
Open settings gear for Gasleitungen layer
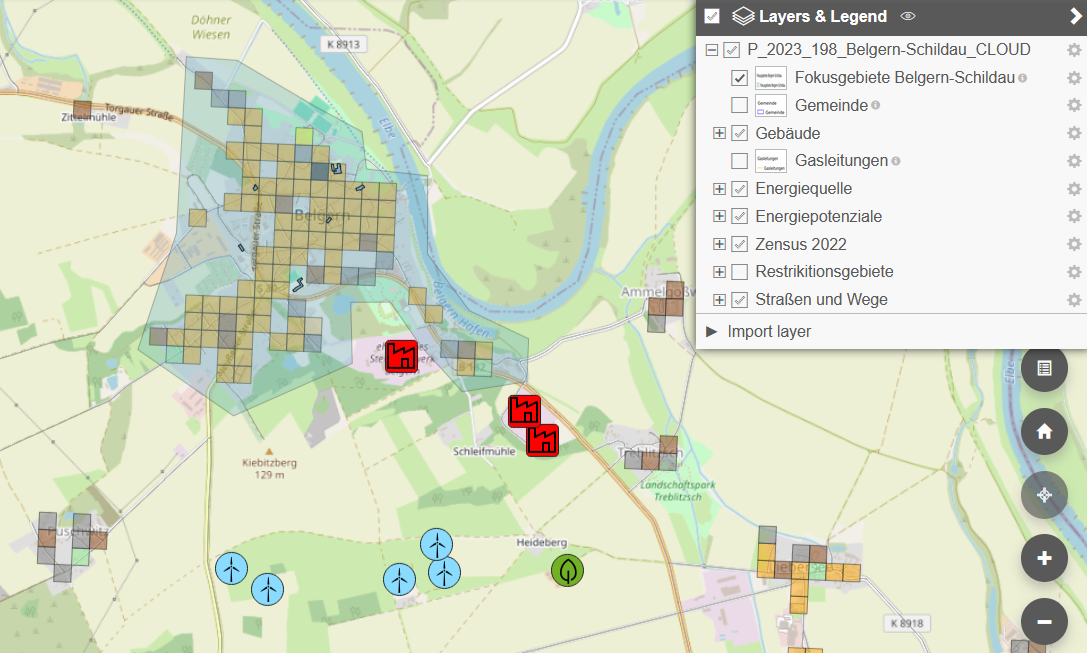[x=1074, y=161]
